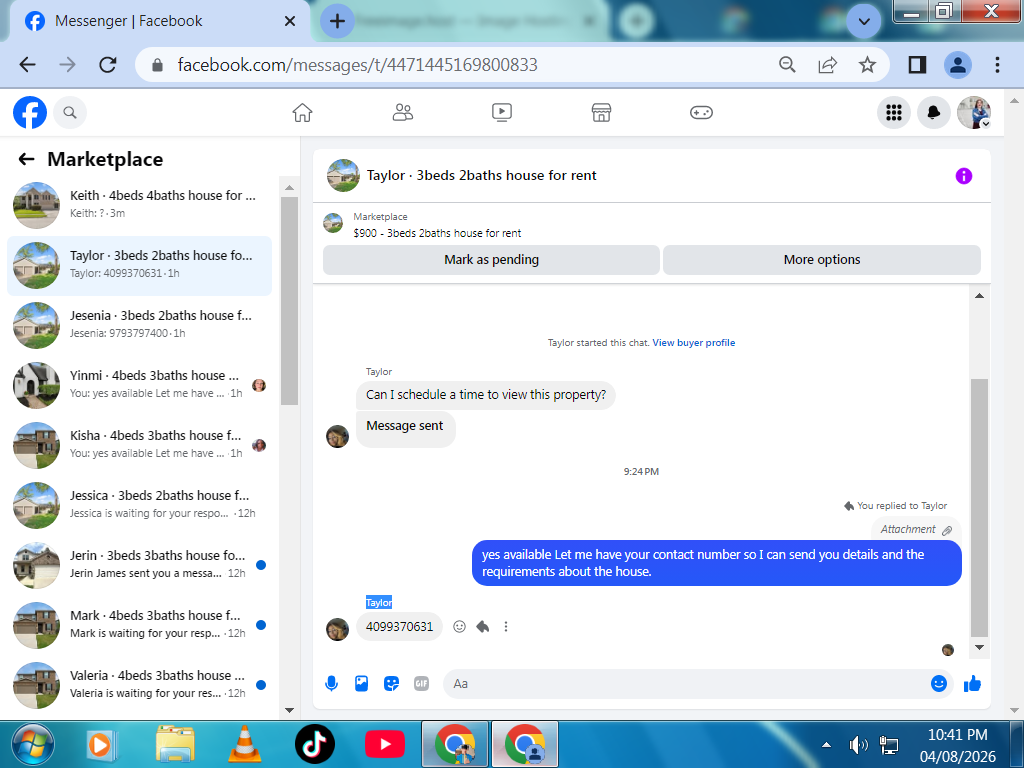Image resolution: width=1024 pixels, height=768 pixels.
Task: Open VLC media player from taskbar
Action: 244,744
